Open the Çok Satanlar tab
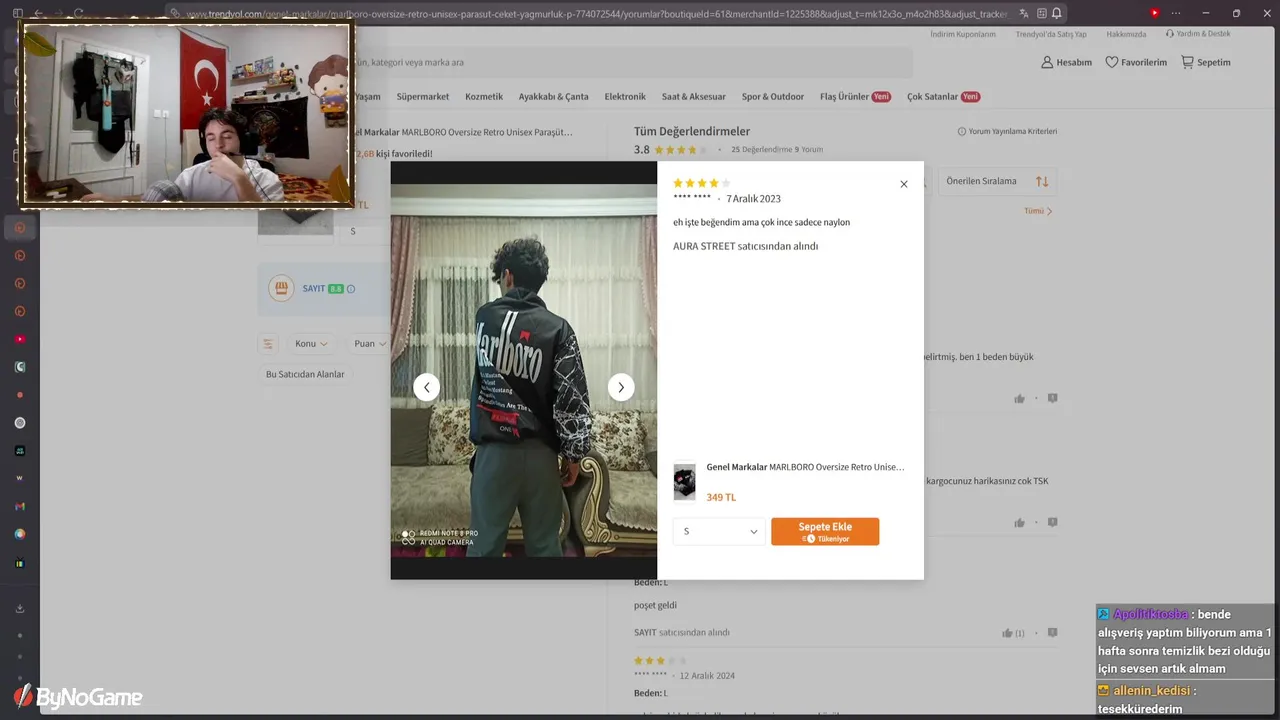This screenshot has width=1280, height=720. pyautogui.click(x=943, y=97)
